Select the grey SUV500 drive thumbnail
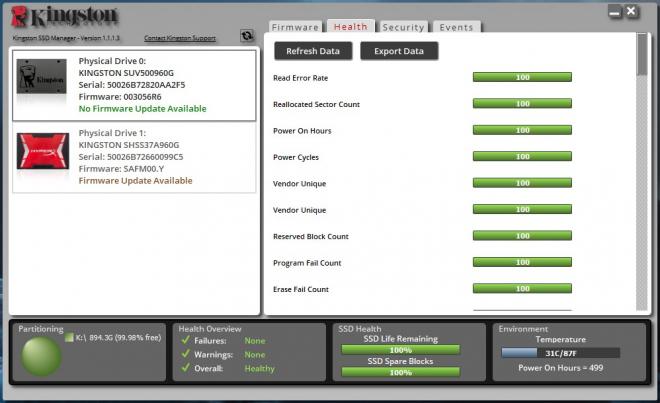This screenshot has width=660, height=403. 41,77
